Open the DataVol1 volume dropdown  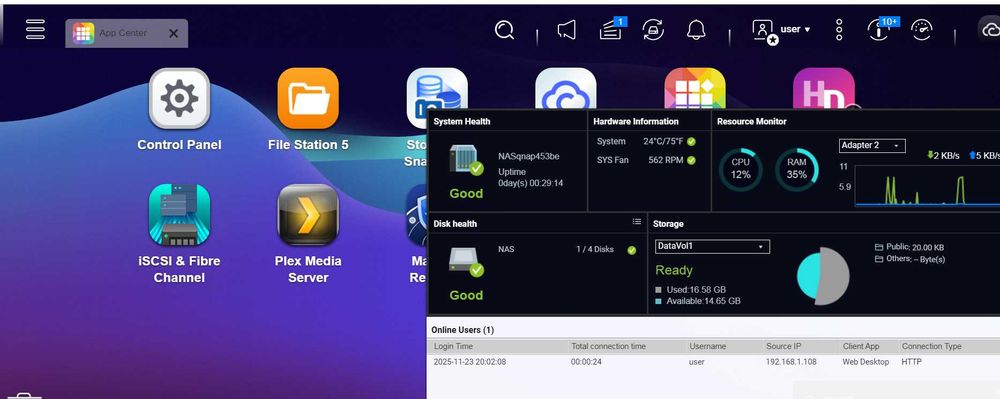tap(712, 247)
